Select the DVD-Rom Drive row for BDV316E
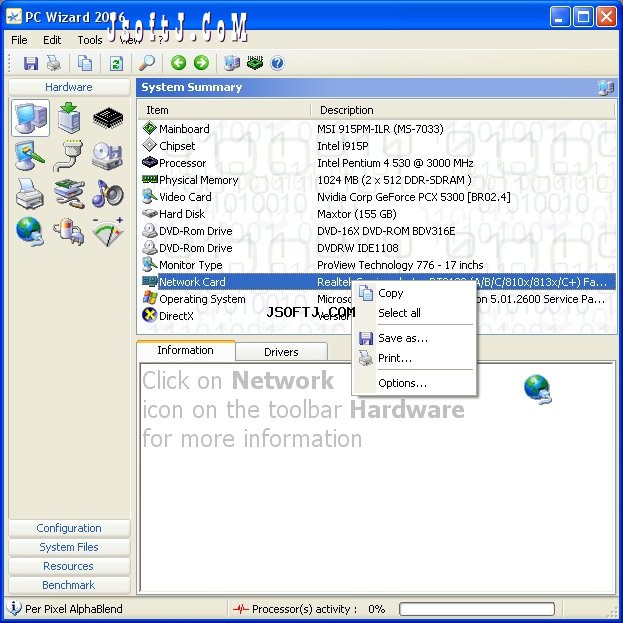 [x=377, y=231]
